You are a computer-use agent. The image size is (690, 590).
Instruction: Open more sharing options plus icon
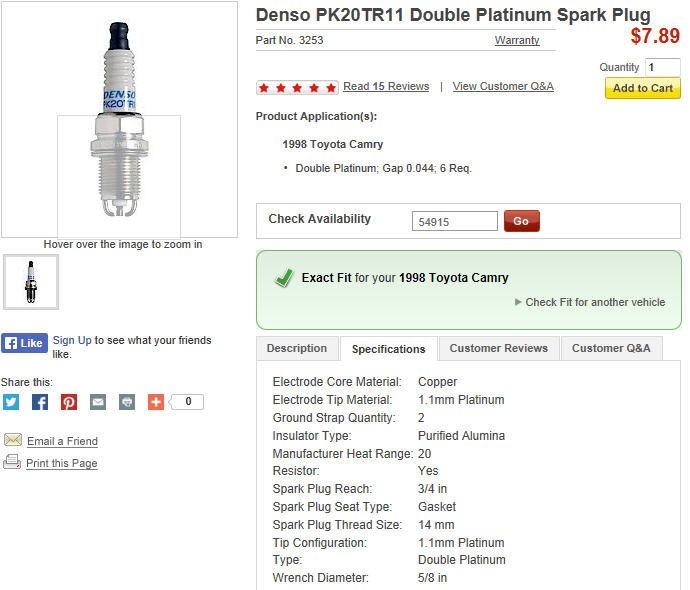[156, 402]
